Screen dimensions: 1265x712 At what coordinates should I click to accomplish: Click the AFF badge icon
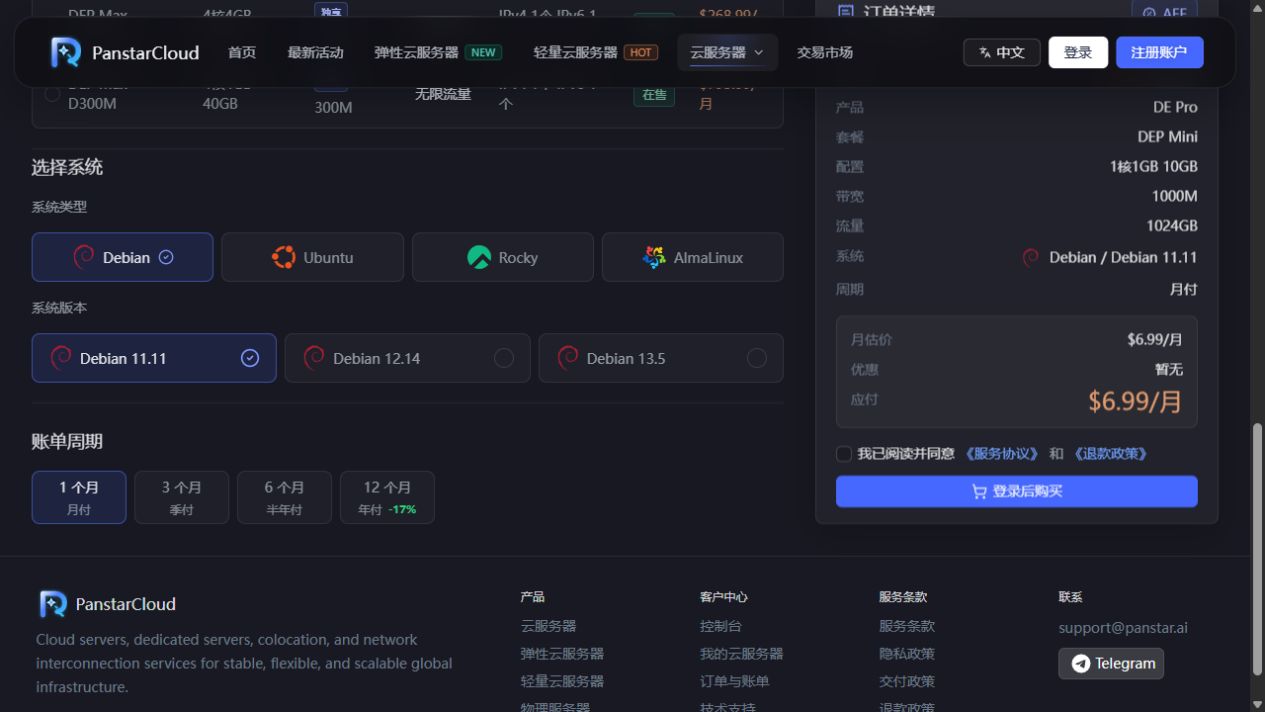[x=1150, y=13]
